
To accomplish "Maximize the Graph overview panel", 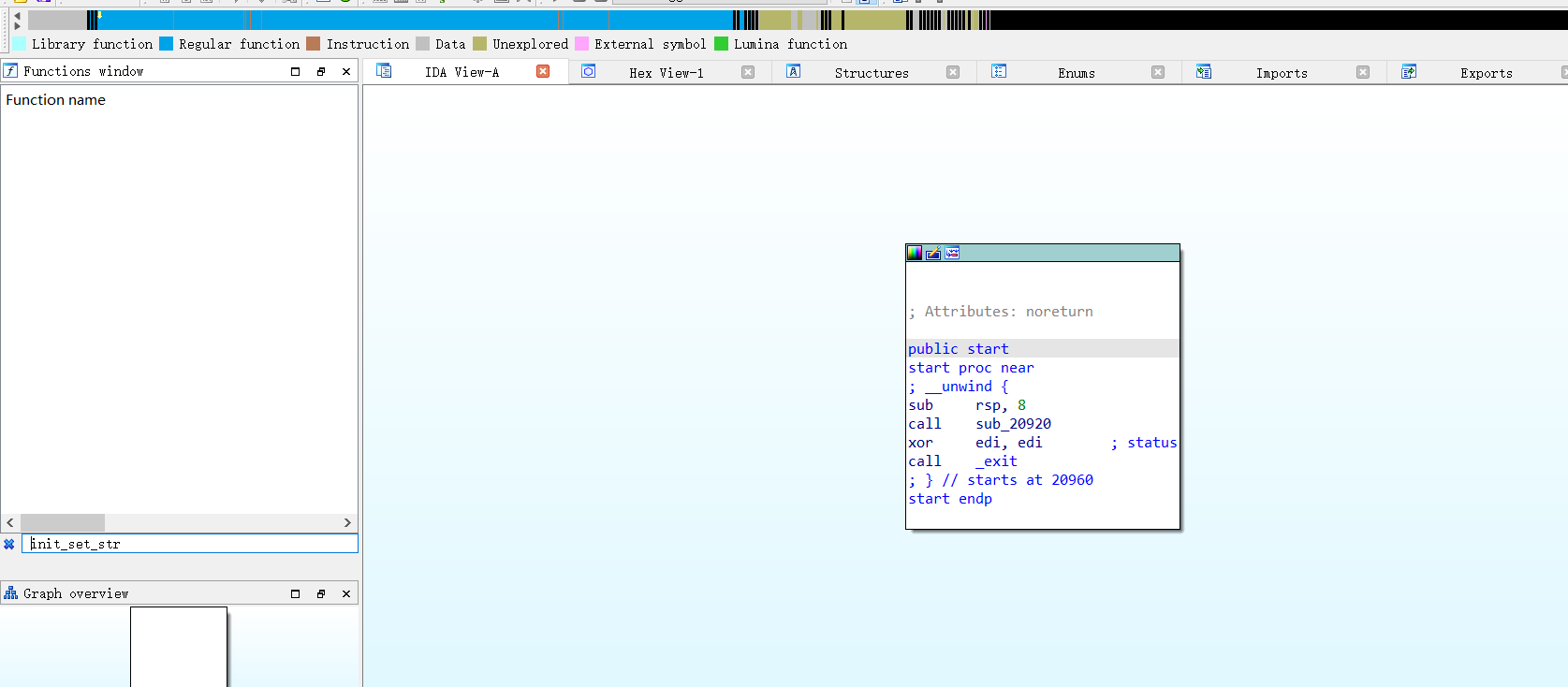I will [296, 593].
